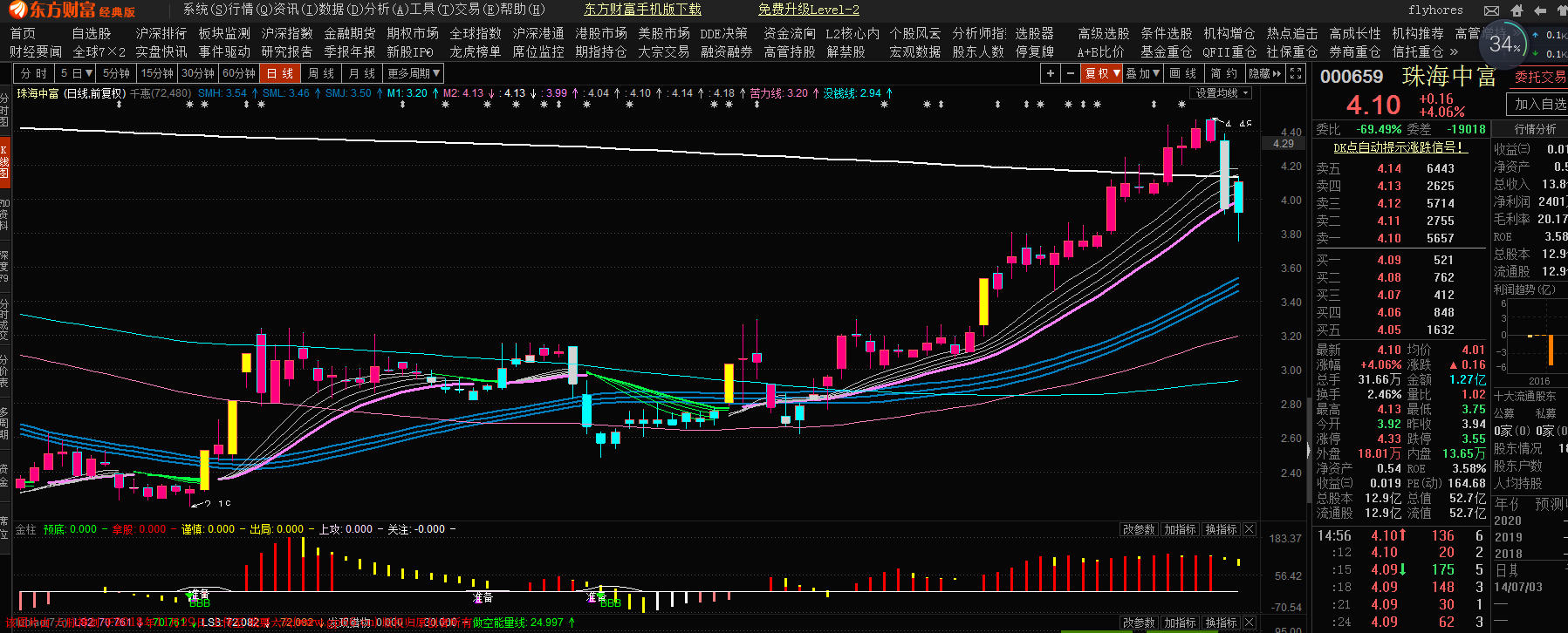The width and height of the screenshot is (1568, 633).
Task: Click 换指标 in bottom indicator panel
Action: 1221,623
